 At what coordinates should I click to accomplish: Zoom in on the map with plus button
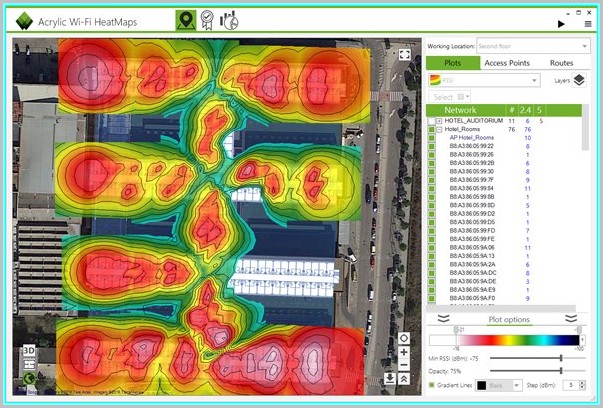(403, 352)
